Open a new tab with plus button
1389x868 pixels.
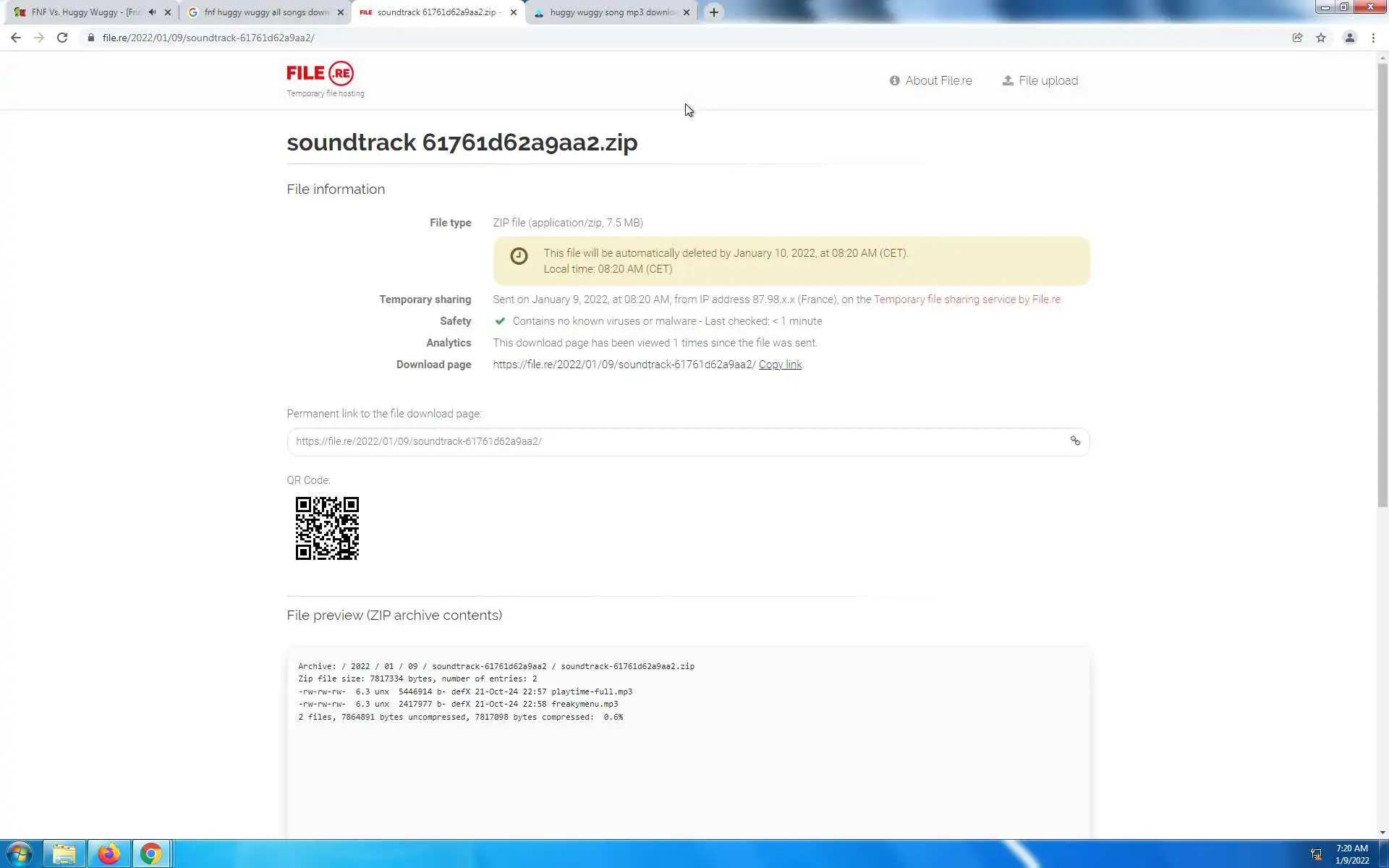714,12
